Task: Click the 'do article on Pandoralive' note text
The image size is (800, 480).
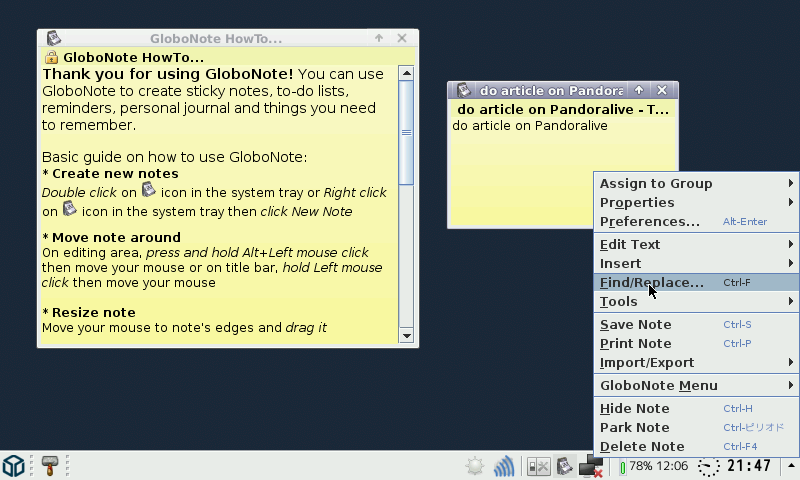Action: [530, 125]
